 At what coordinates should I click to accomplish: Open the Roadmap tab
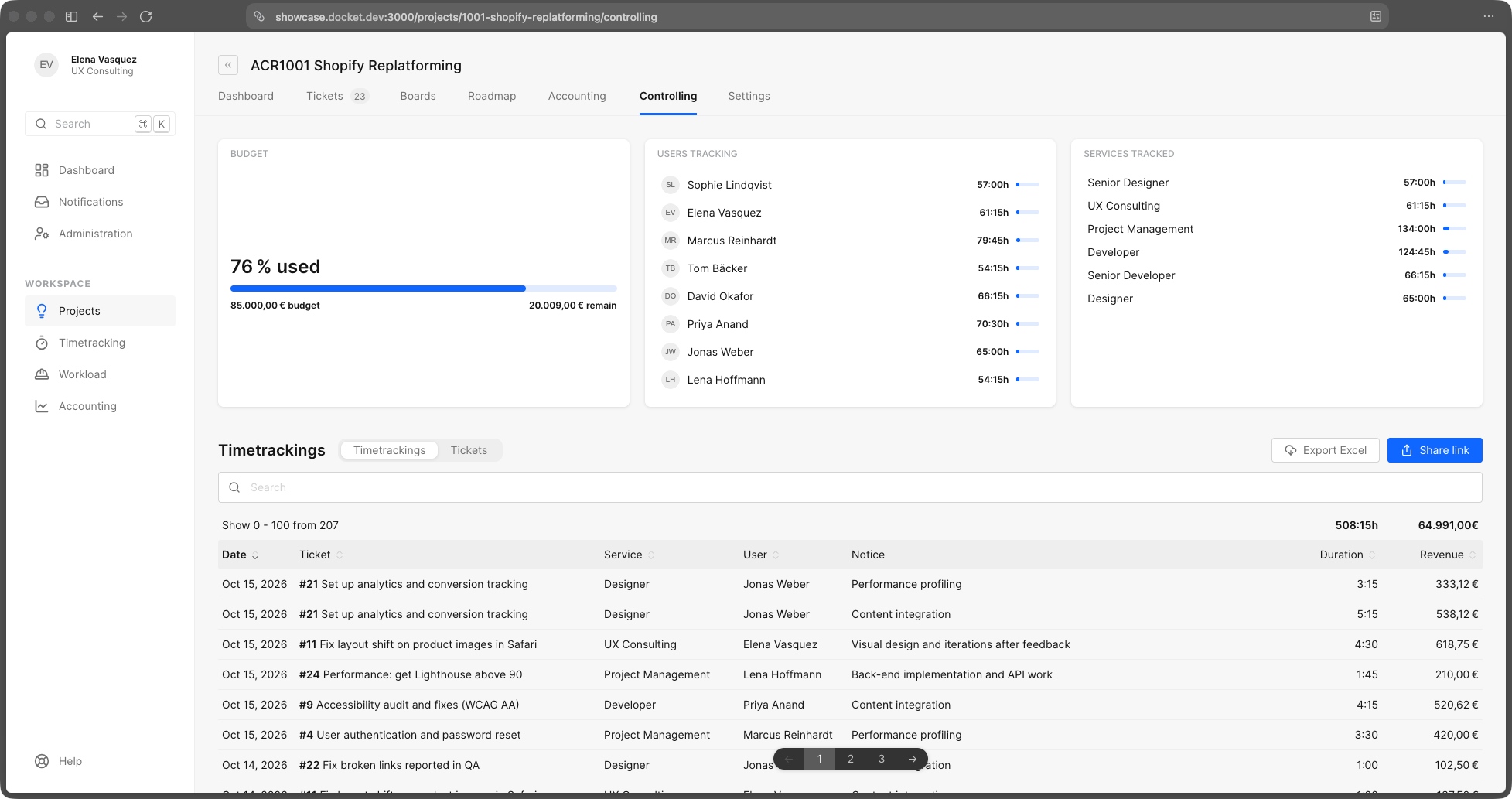pos(492,96)
